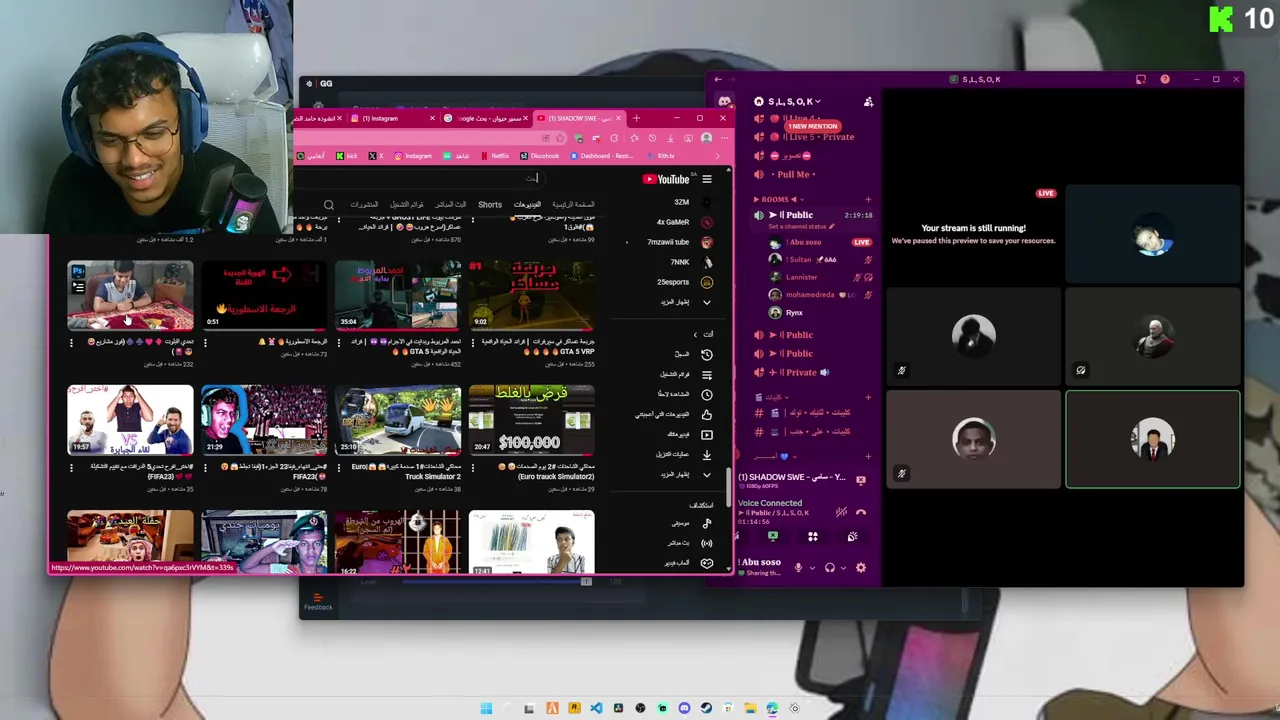This screenshot has height=720, width=1280.
Task: Open Liked videos thumbs-up icon
Action: (x=706, y=415)
